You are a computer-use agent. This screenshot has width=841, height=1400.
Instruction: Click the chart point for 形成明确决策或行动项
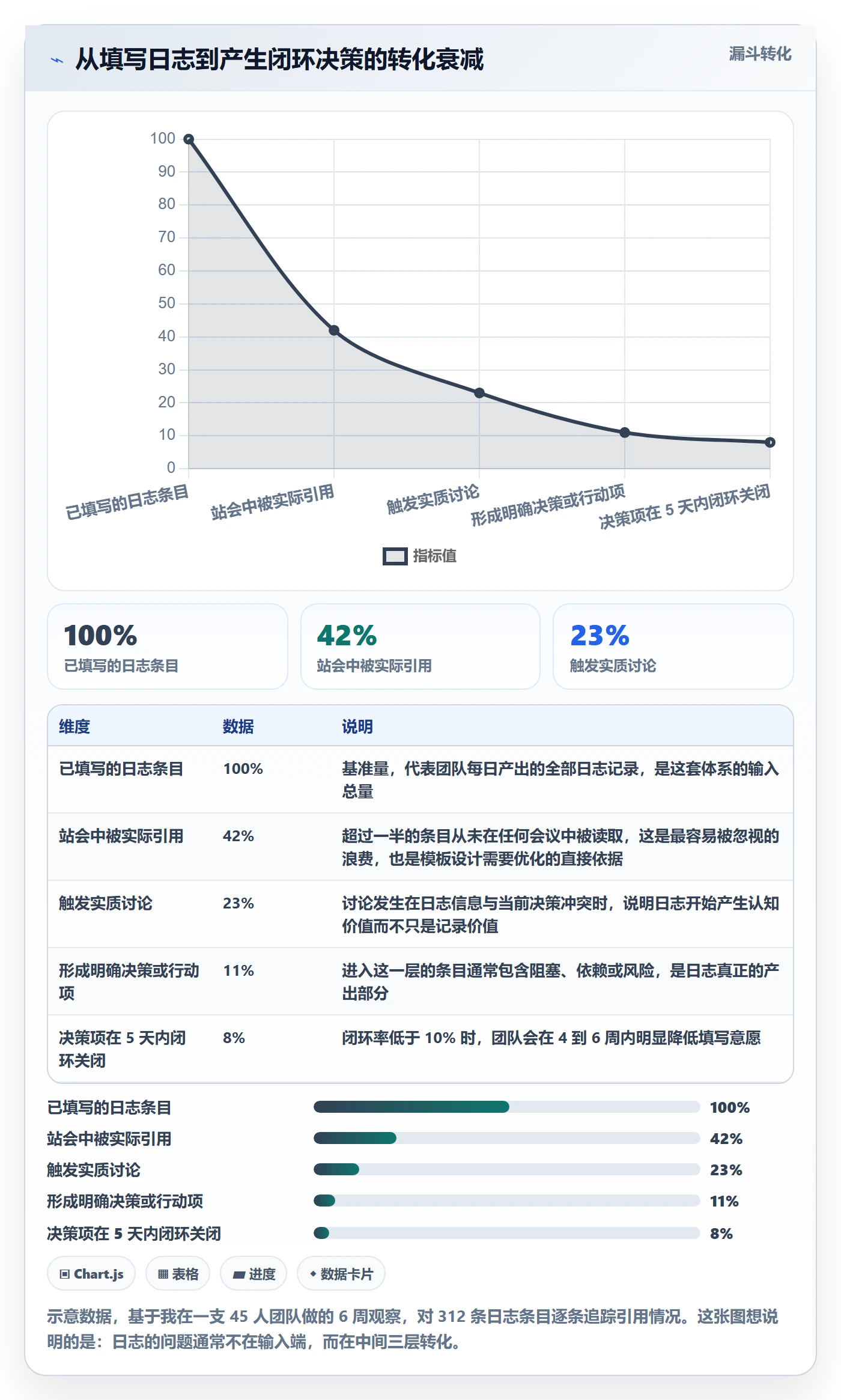tap(625, 433)
